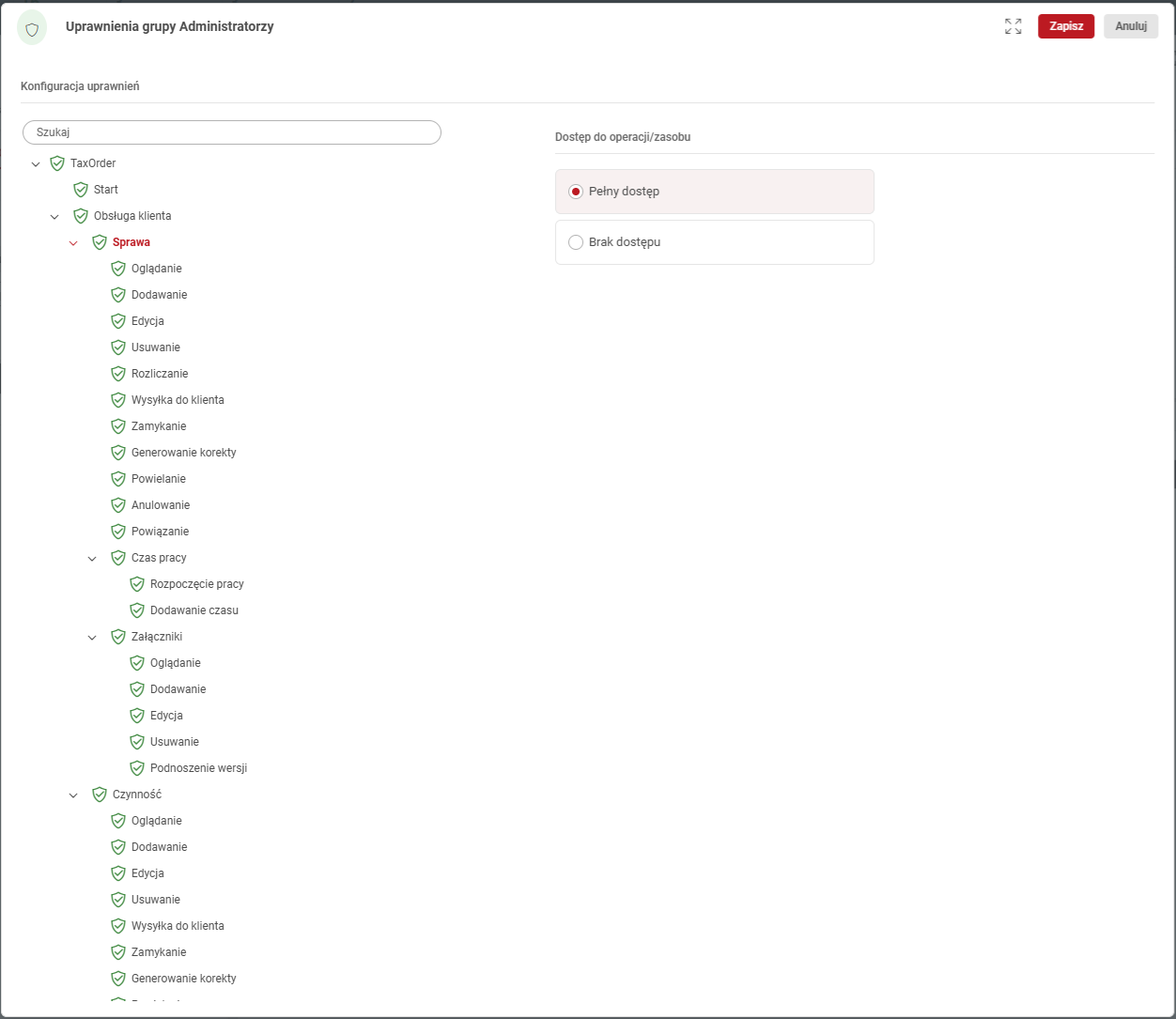
Task: Click the shield icon in the dialog header
Action: coord(32,28)
